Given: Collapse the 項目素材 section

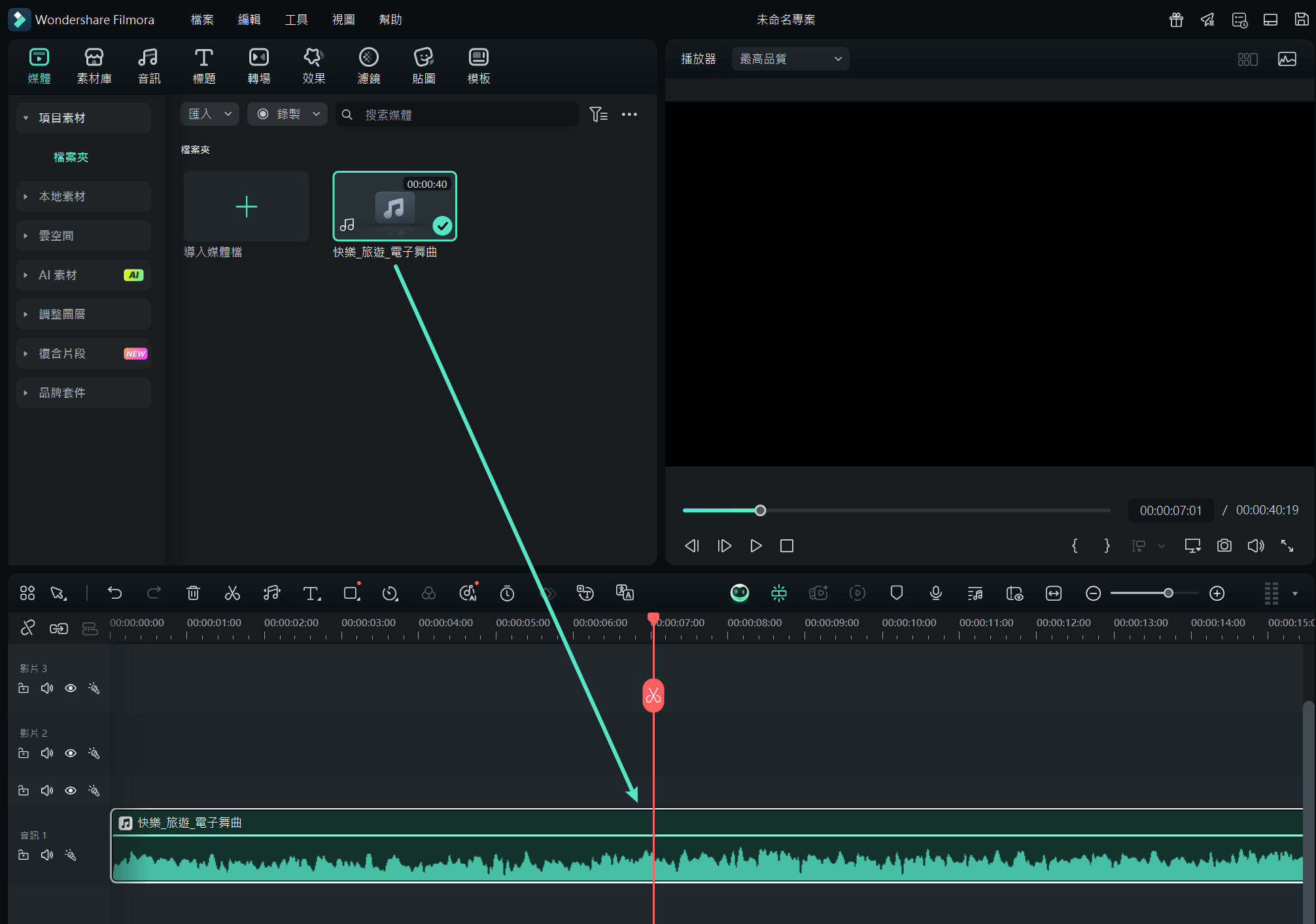Looking at the screenshot, I should point(84,118).
